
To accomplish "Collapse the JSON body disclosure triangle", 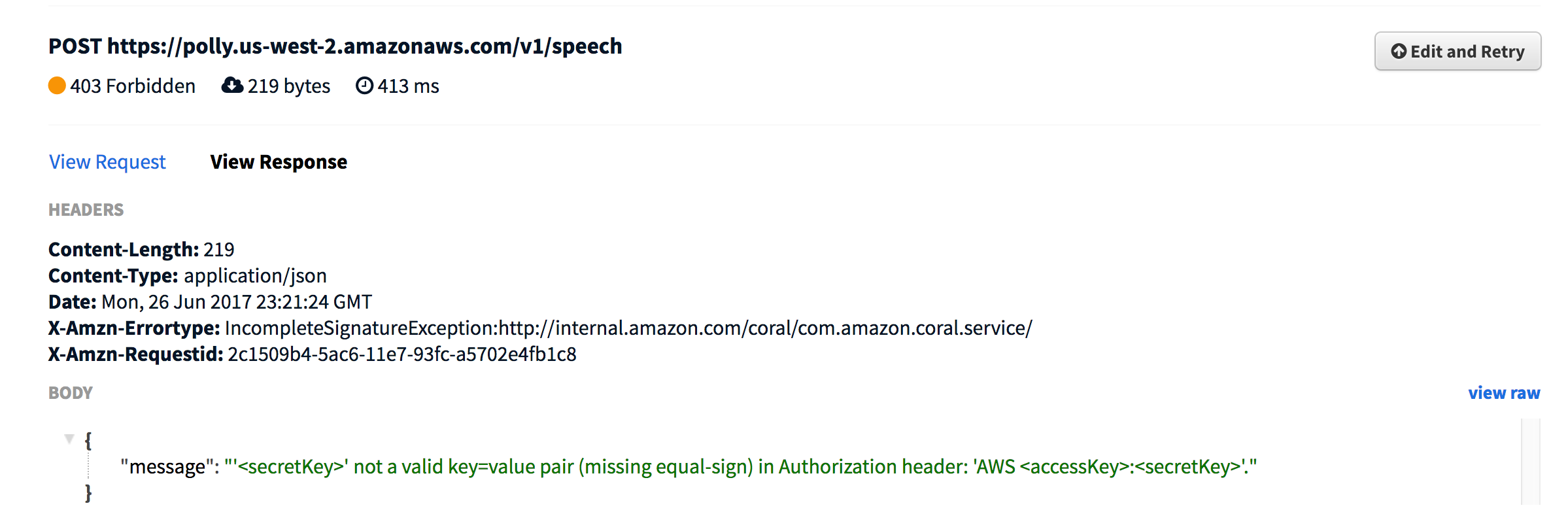I will [x=69, y=439].
